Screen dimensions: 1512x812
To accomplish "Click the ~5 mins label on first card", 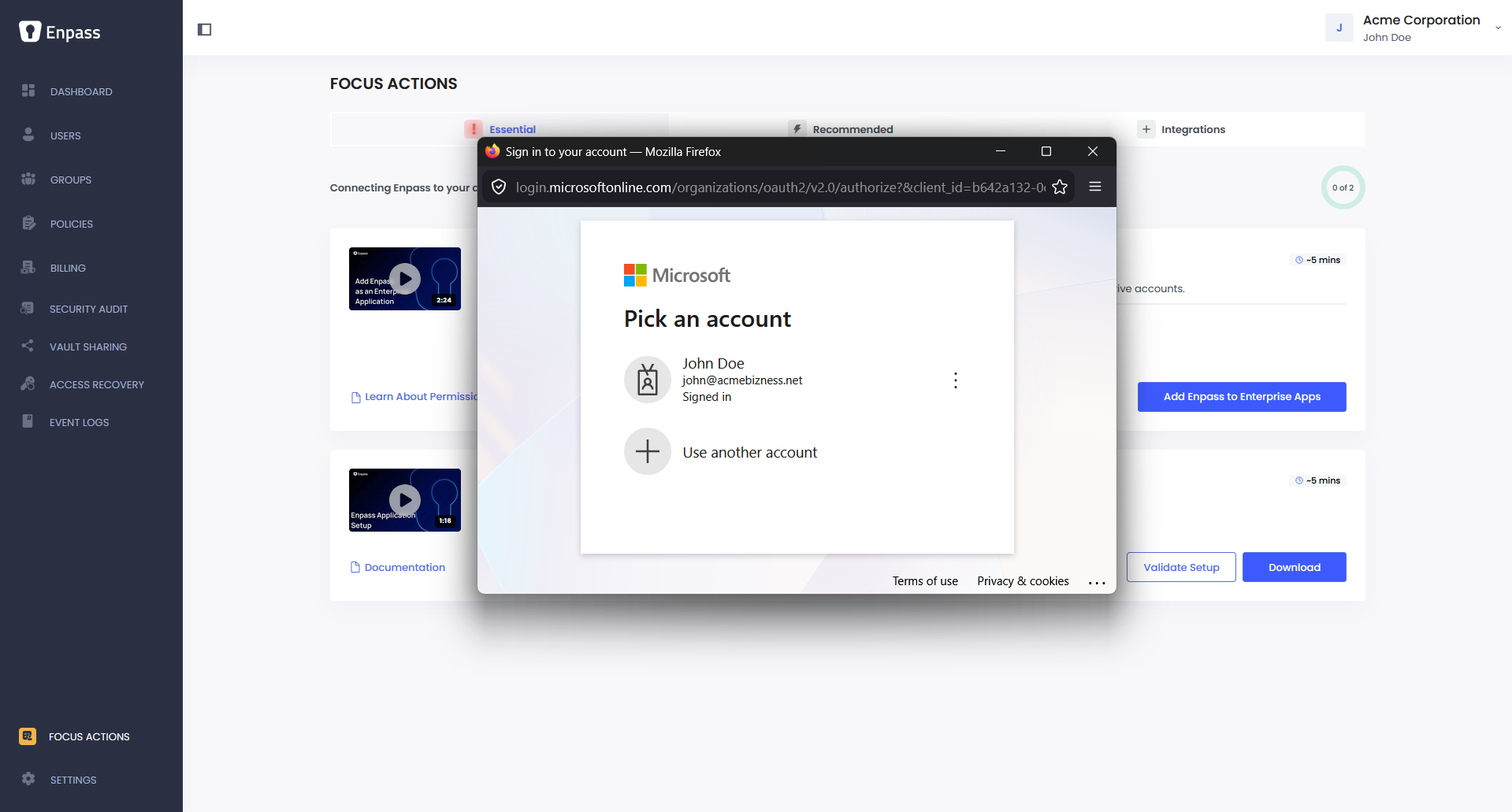I will (x=1317, y=260).
